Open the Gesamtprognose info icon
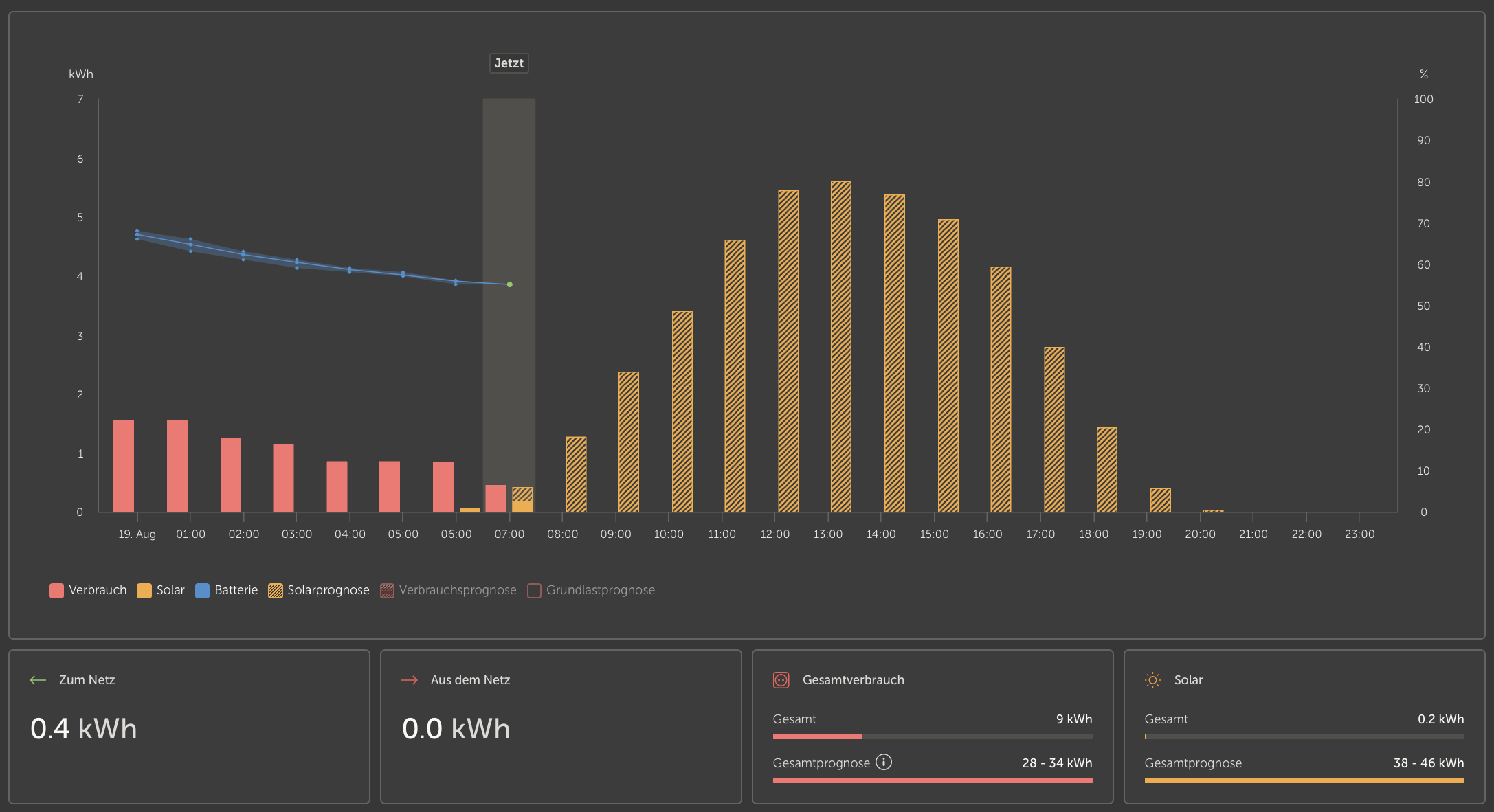 (x=884, y=762)
